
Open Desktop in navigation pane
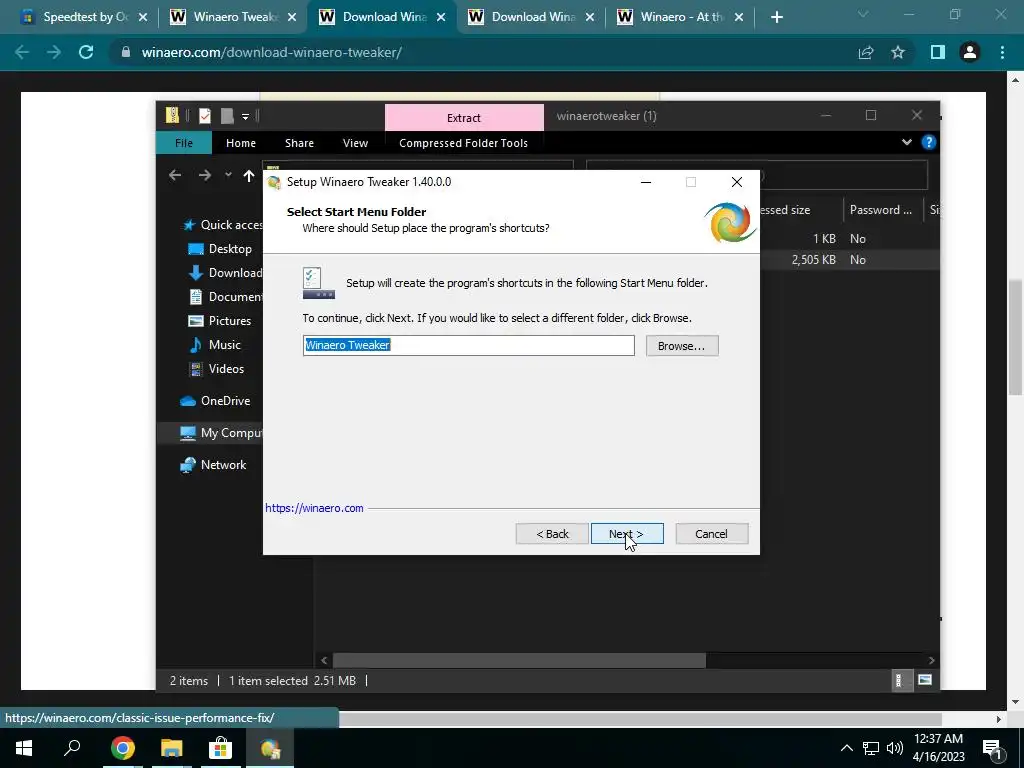point(219,249)
